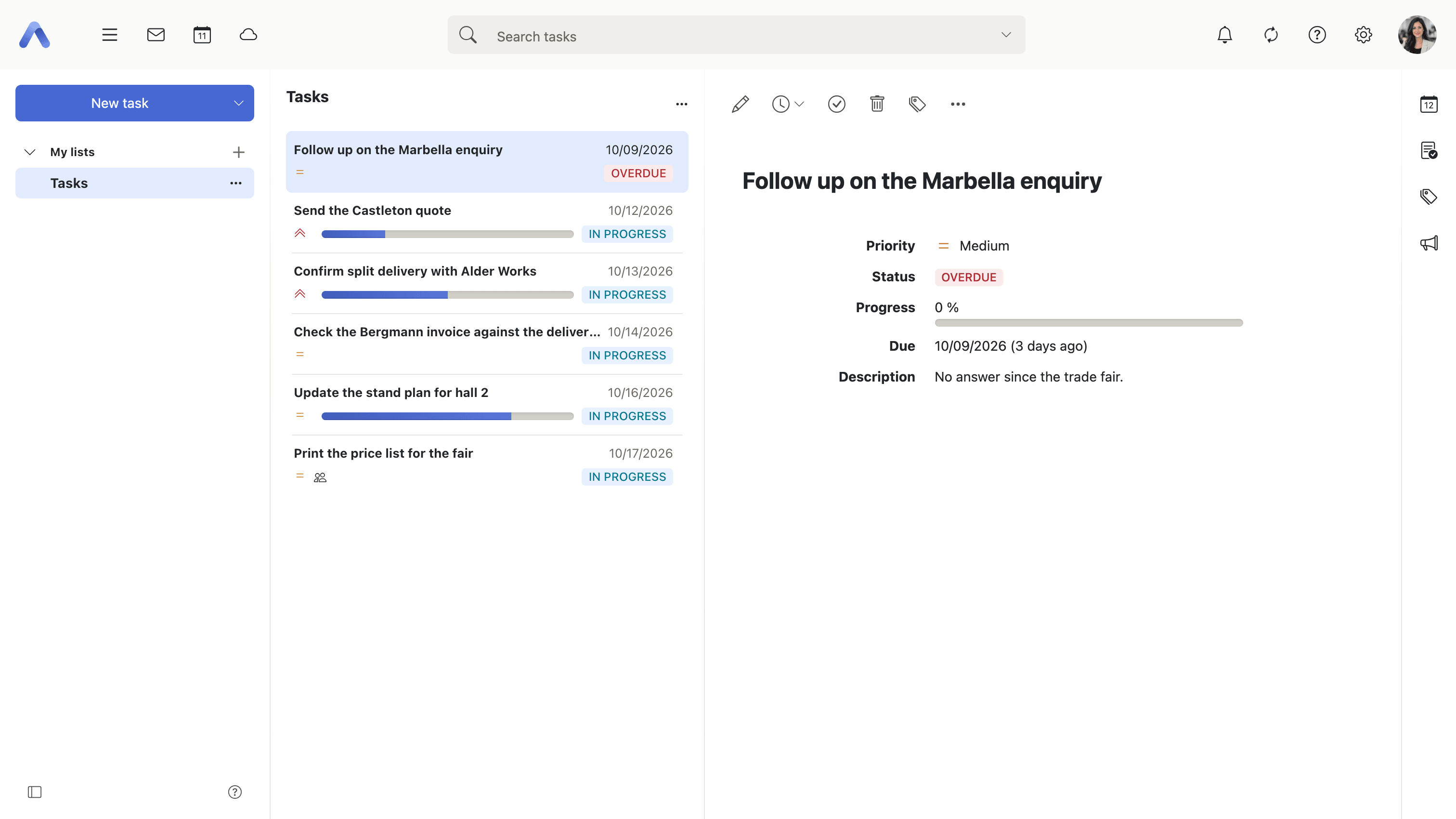
Task: Select Send the Castleton quote task
Action: tap(487, 223)
